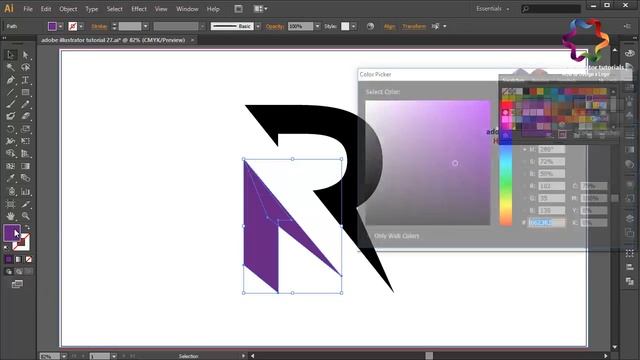Open the Arrange Documents dropdown
The height and width of the screenshot is (360, 640).
[x=260, y=9]
